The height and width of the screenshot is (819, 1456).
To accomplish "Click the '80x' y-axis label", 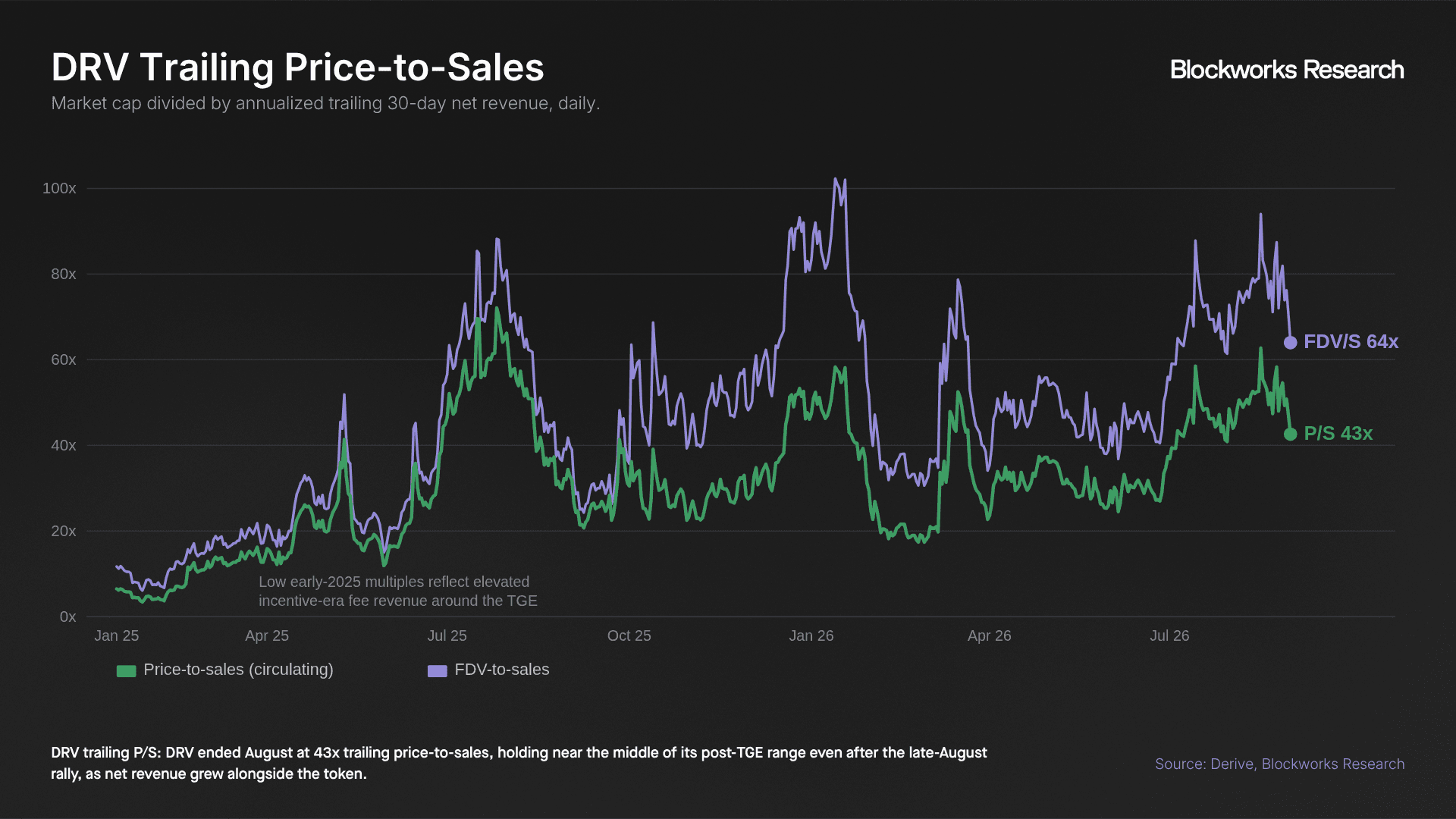I will click(x=64, y=274).
